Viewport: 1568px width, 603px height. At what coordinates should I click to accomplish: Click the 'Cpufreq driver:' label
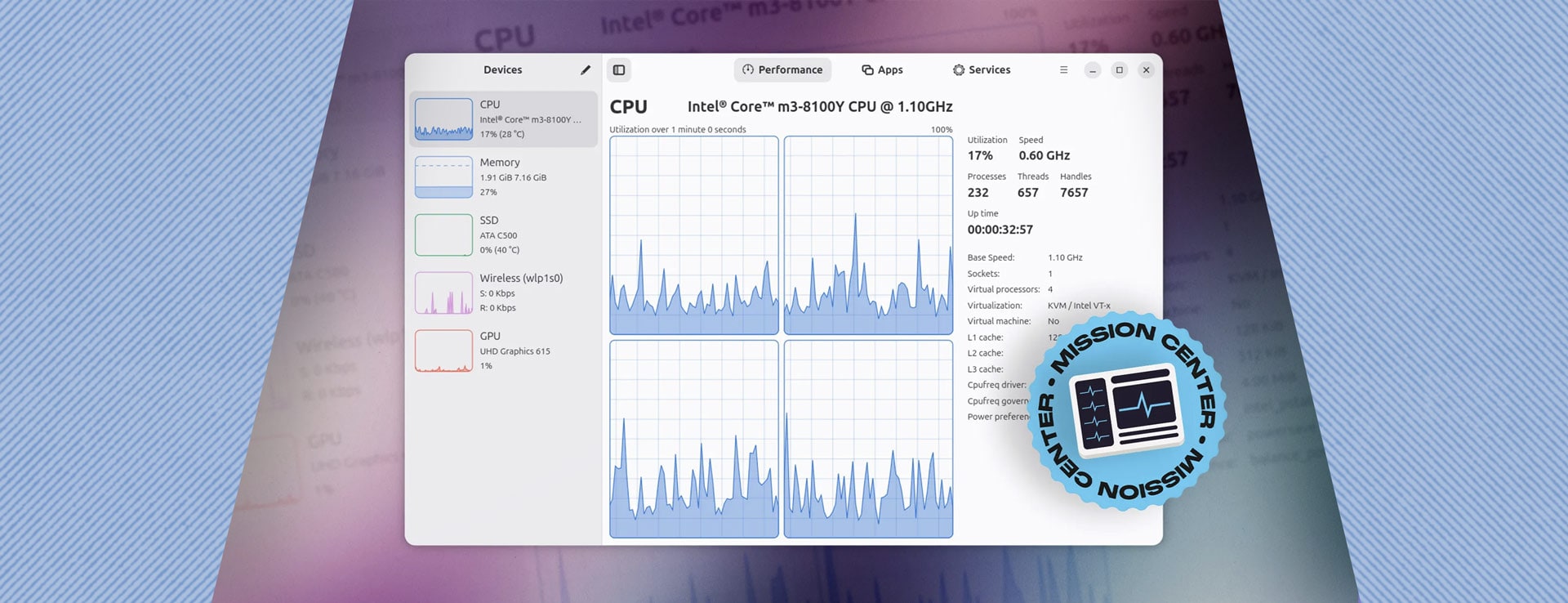click(996, 385)
